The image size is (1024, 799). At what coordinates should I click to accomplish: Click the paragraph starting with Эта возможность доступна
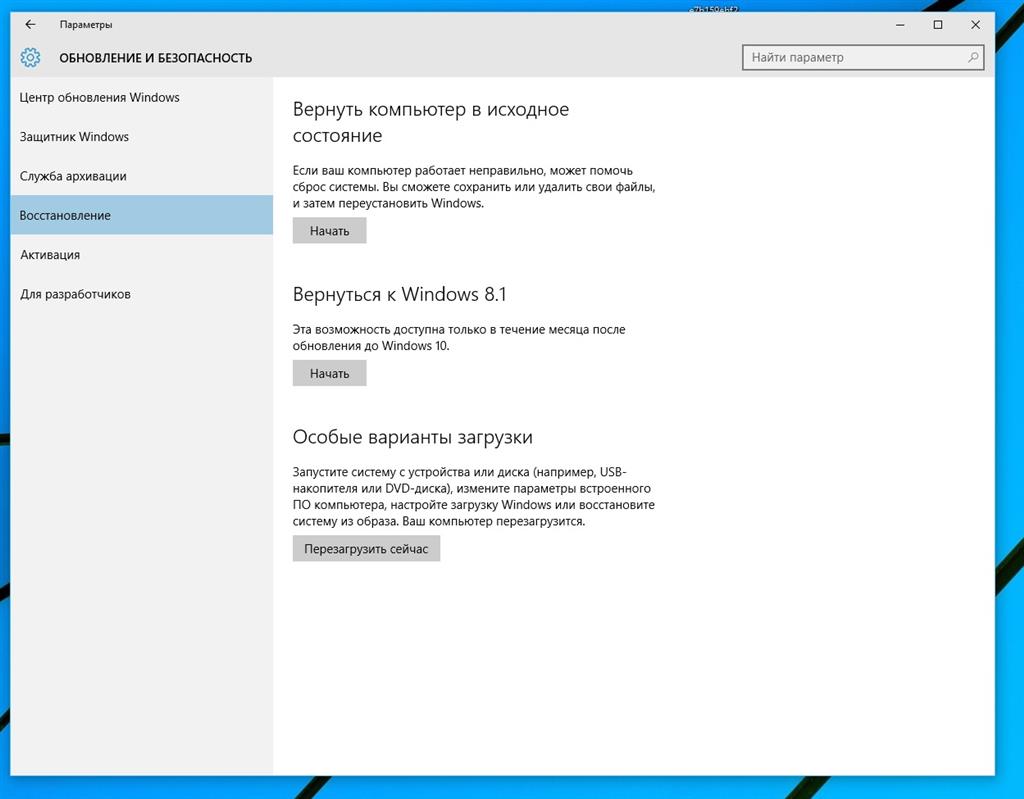click(459, 338)
